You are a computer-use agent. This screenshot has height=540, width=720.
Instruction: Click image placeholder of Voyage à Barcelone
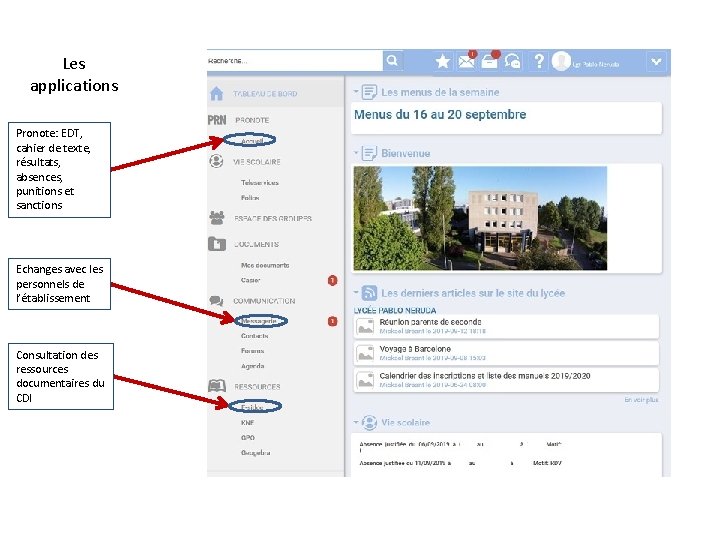pos(366,354)
